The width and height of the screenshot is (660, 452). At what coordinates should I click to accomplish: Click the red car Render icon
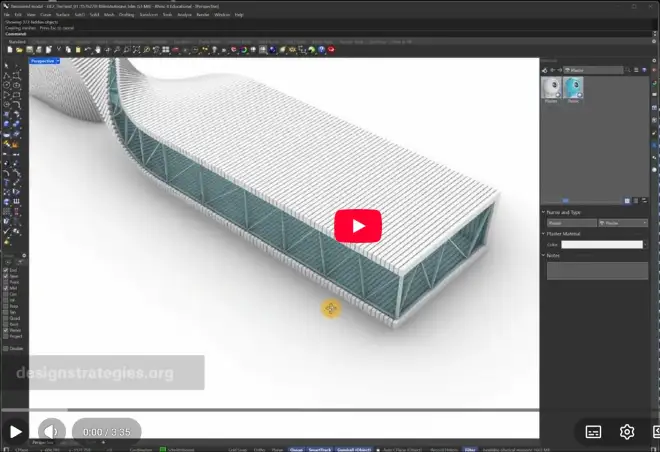click(176, 50)
